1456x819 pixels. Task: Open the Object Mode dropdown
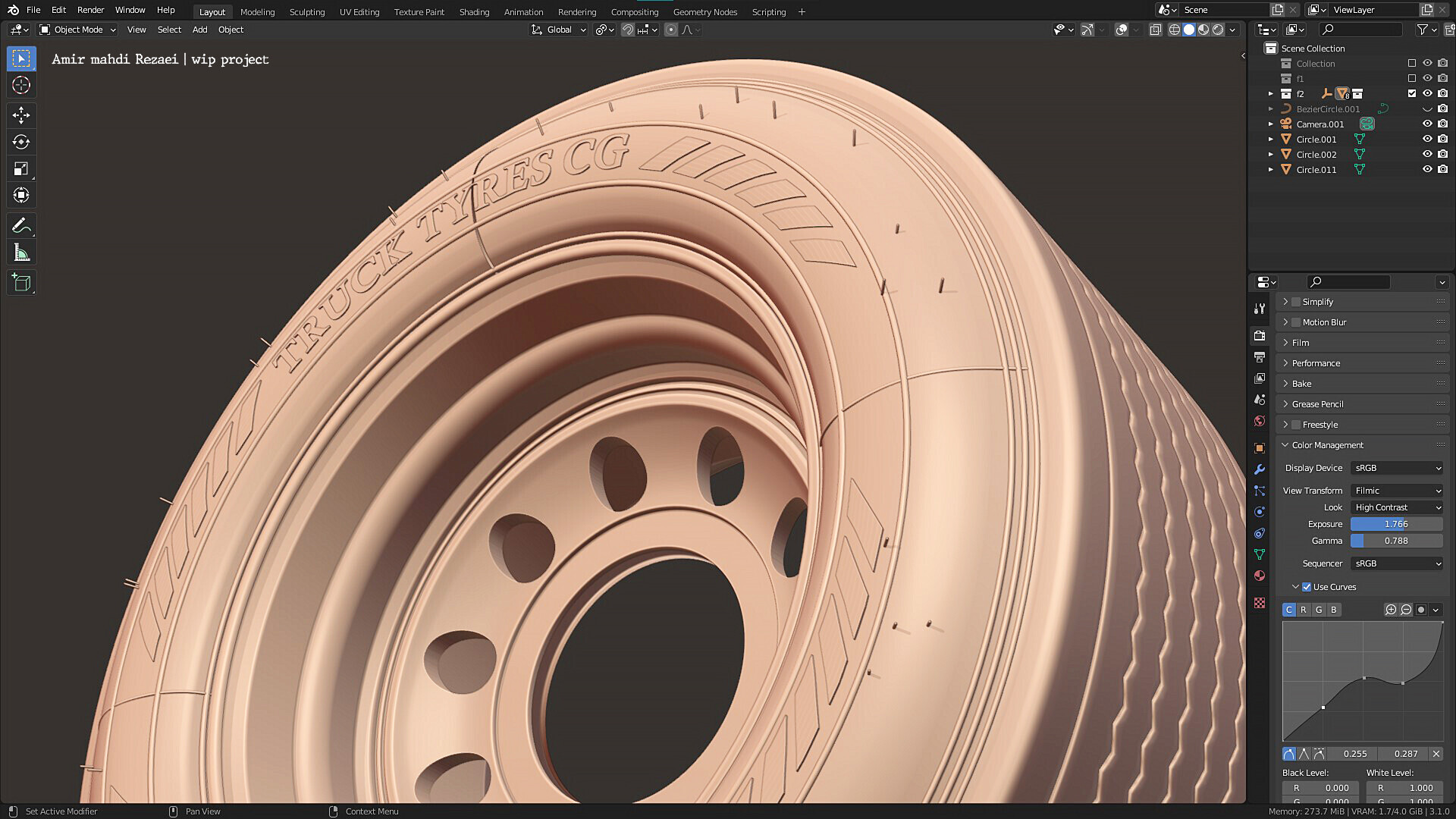(76, 30)
